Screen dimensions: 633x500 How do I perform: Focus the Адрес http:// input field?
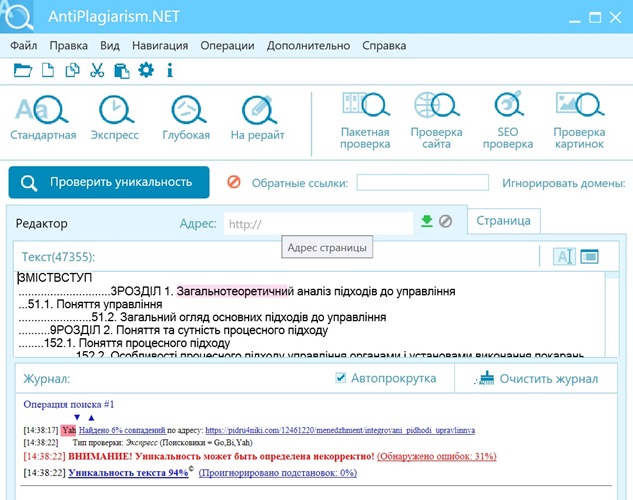[x=318, y=224]
